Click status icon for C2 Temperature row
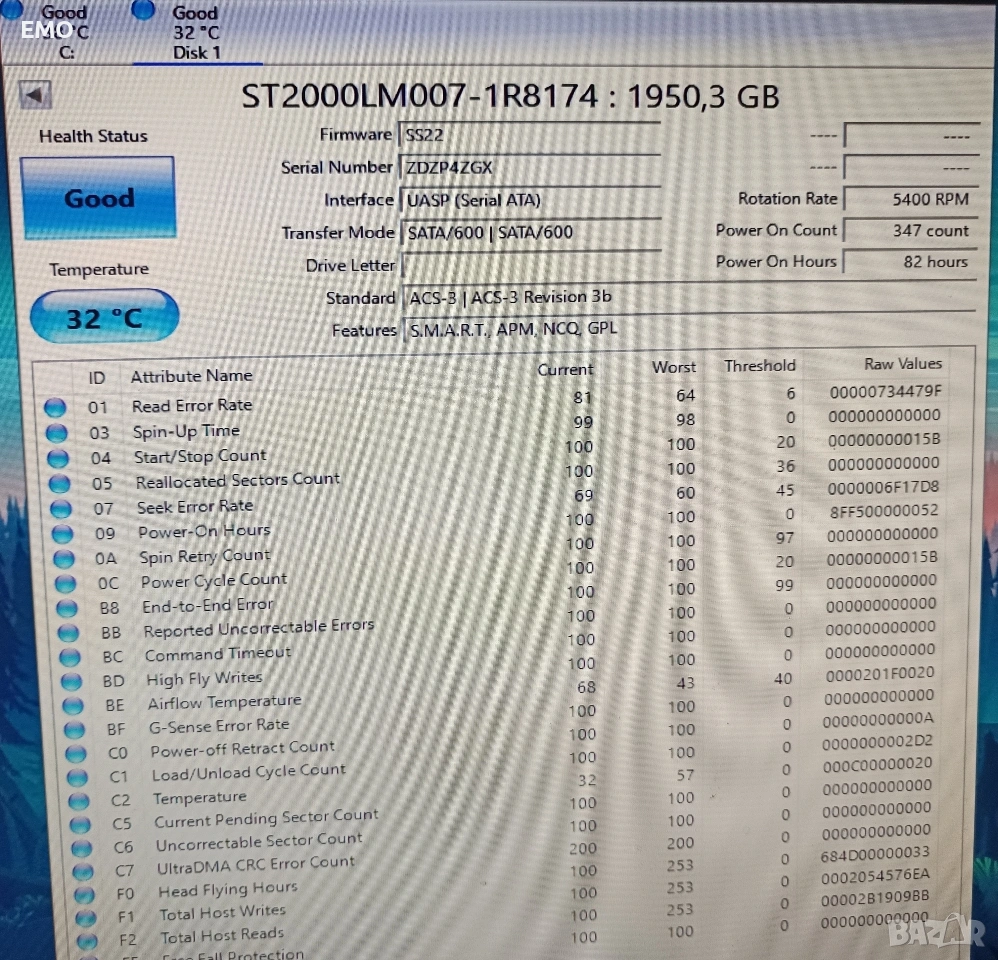This screenshot has height=960, width=998. point(79,801)
